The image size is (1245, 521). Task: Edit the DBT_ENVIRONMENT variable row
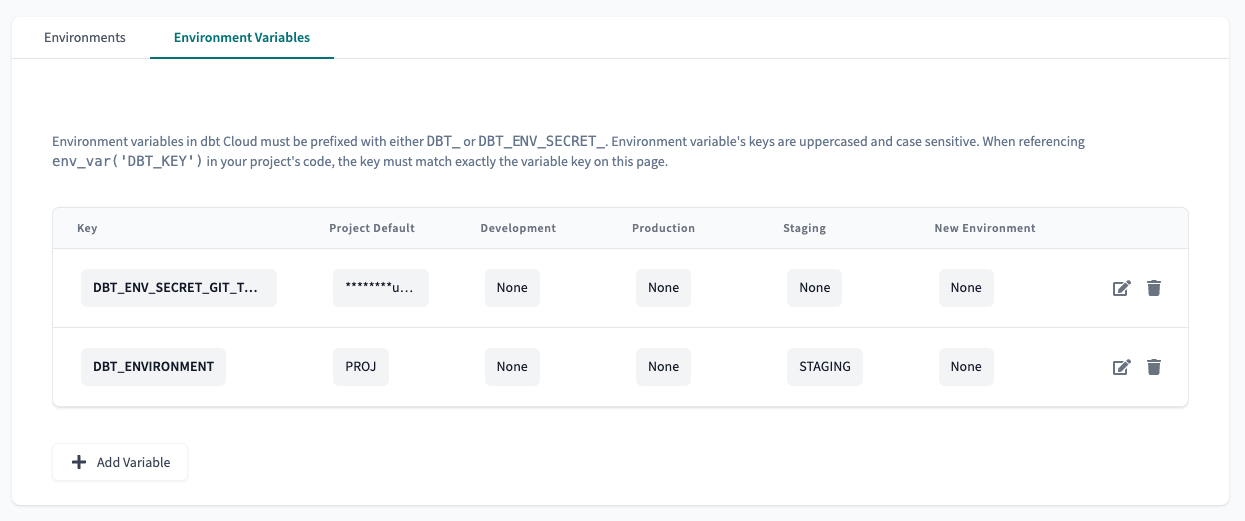1121,367
